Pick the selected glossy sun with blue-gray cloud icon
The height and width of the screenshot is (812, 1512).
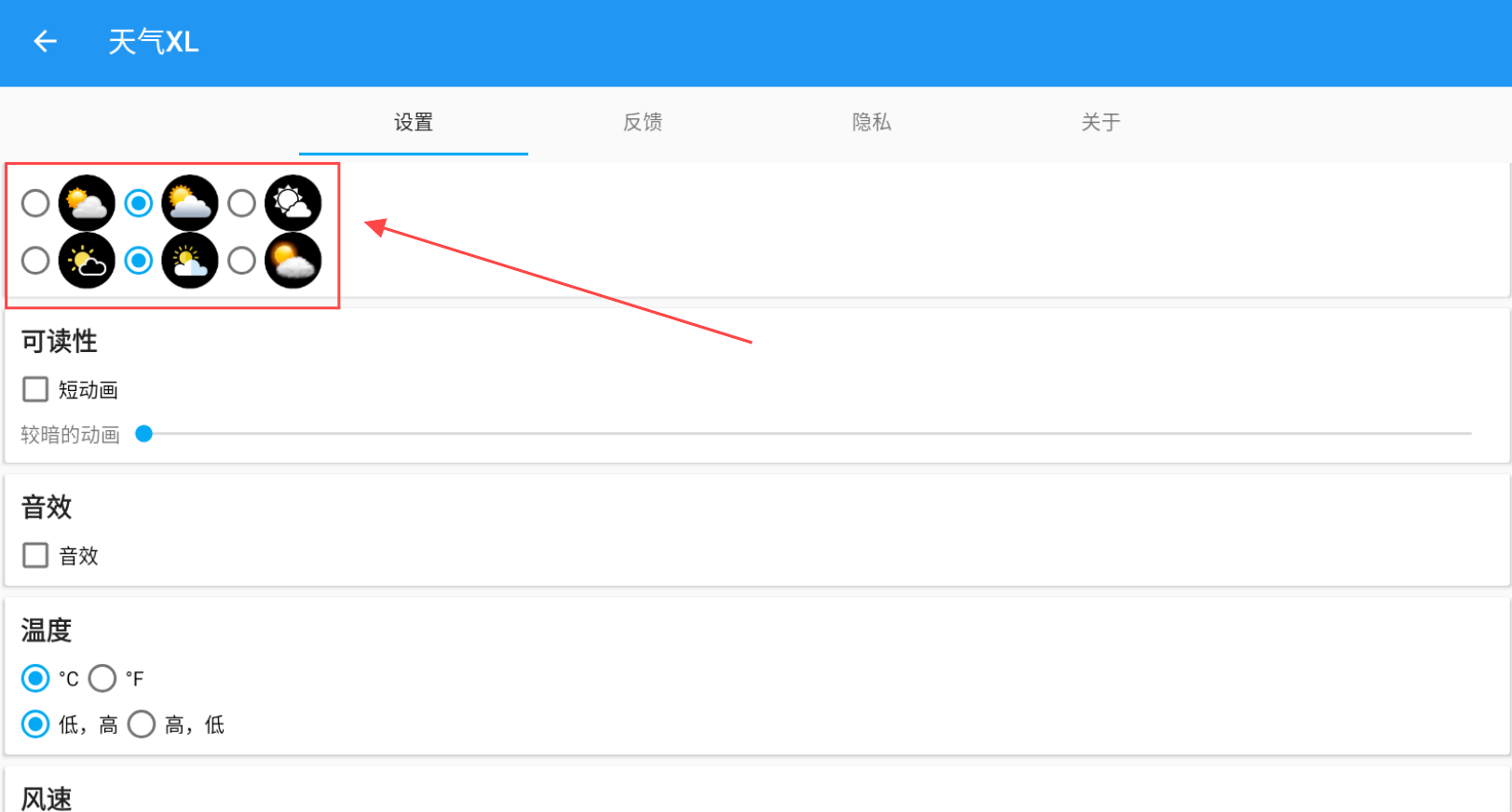190,203
